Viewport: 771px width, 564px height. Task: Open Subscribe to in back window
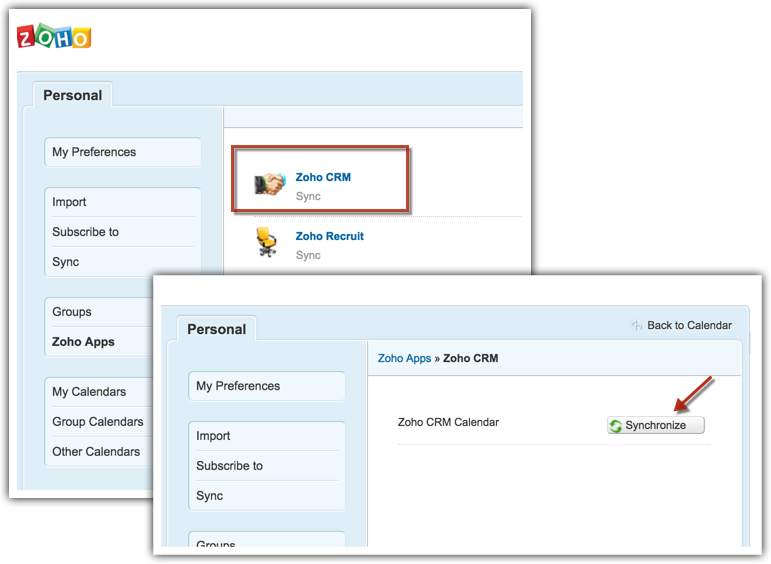123,232
